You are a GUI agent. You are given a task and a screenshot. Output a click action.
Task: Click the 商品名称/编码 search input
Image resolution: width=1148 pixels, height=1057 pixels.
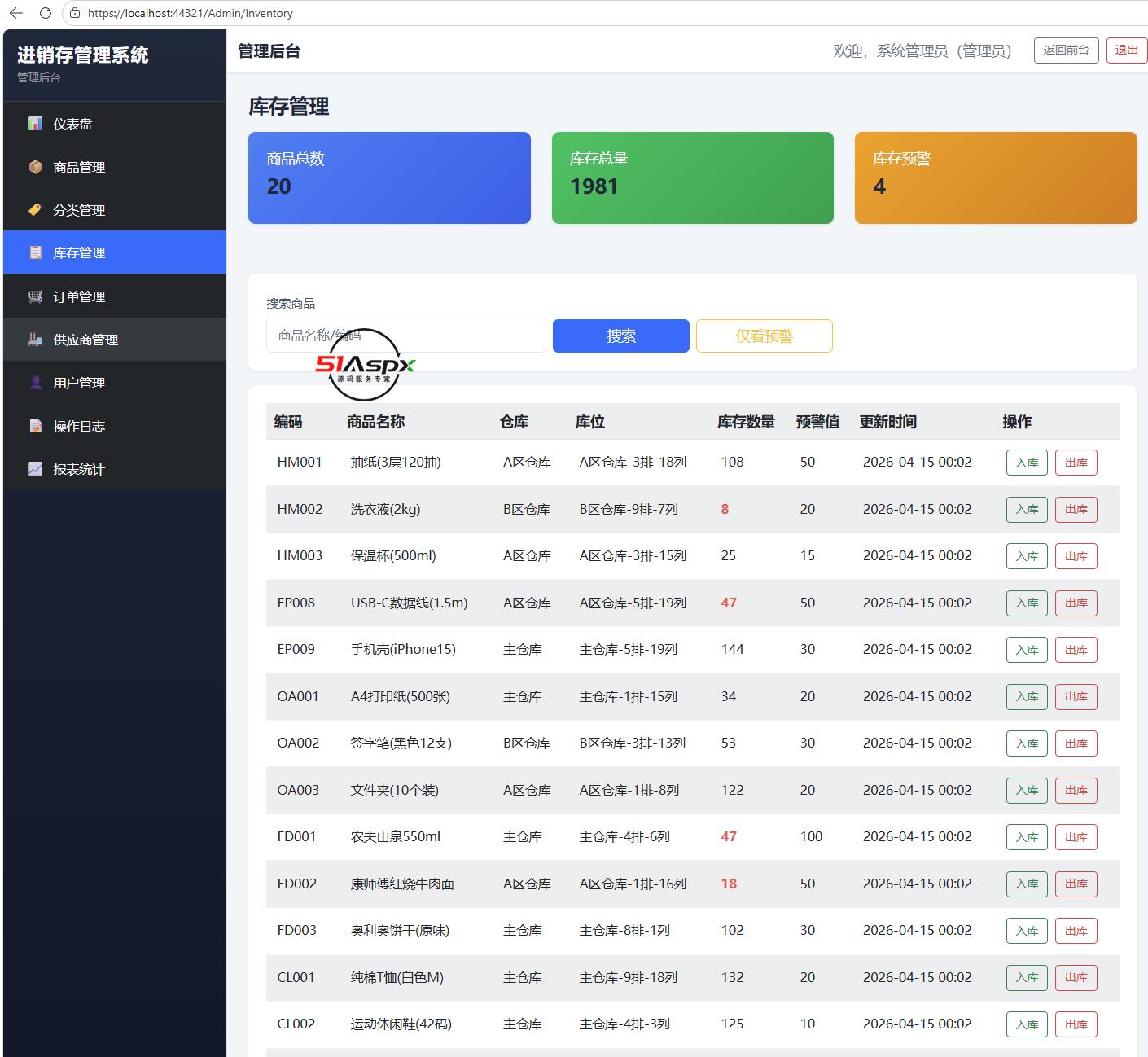[x=405, y=336]
